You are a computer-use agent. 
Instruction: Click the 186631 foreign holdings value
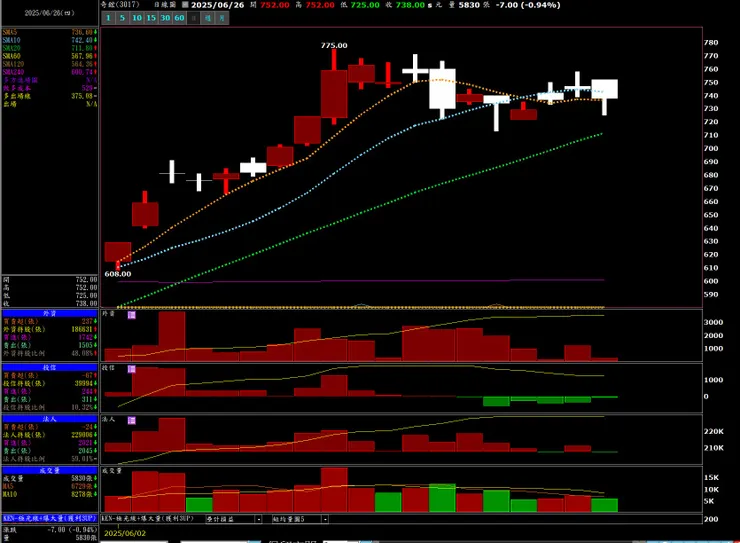82,329
